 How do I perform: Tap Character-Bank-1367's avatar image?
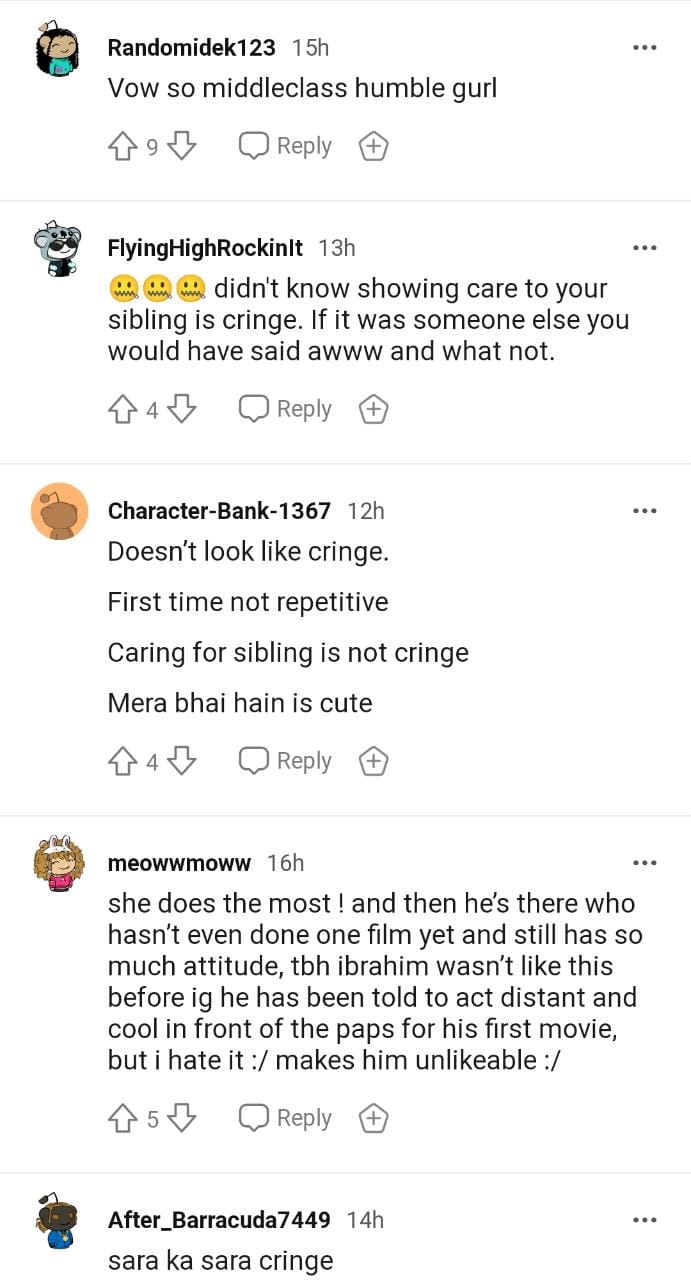(x=59, y=511)
